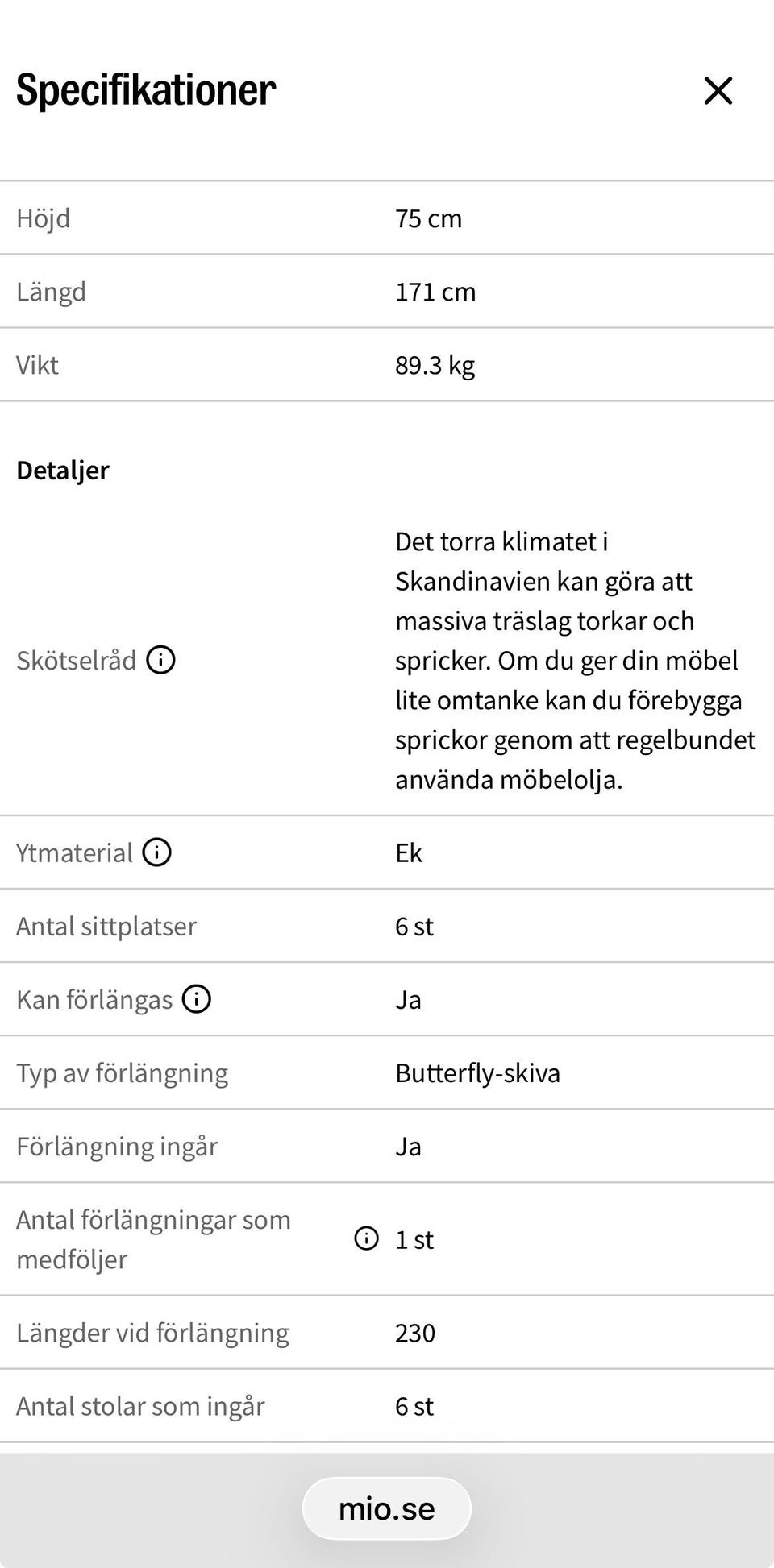The height and width of the screenshot is (1568, 774).
Task: Select the Antal stolar som ingår row
Action: 387,1406
